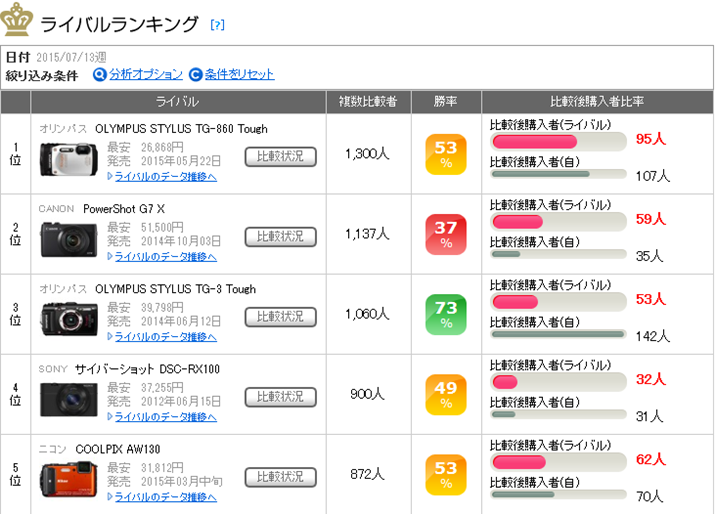715x514 pixels.
Task: Open the [?] help icon
Action: click(x=217, y=24)
